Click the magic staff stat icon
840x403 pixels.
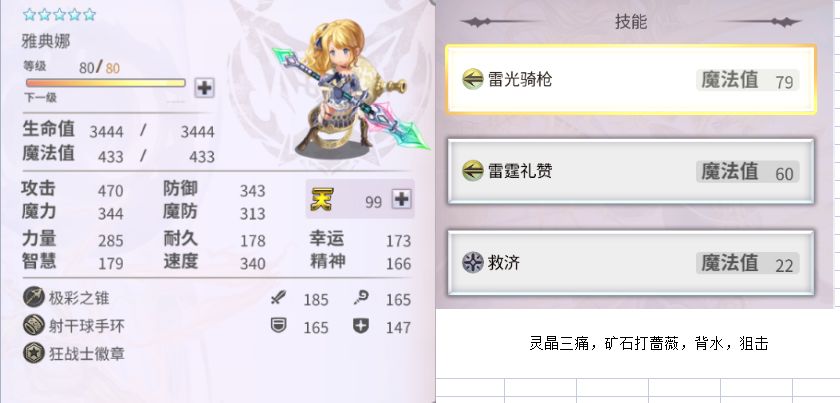pyautogui.click(x=361, y=297)
